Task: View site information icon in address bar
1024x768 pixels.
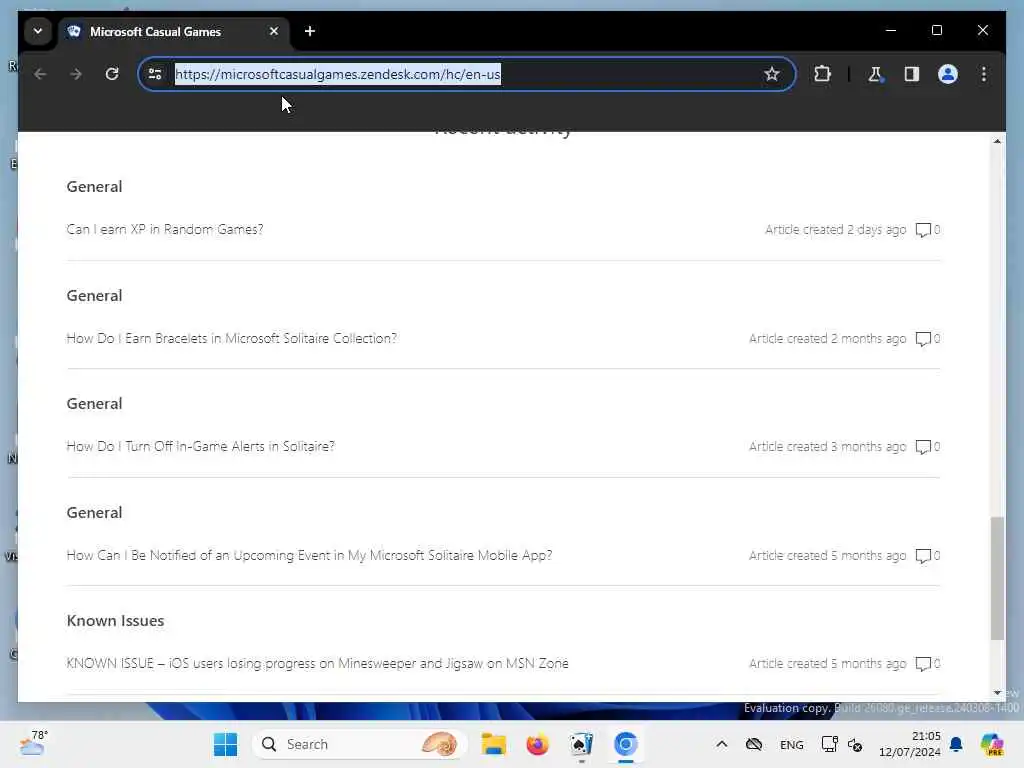Action: (155, 74)
